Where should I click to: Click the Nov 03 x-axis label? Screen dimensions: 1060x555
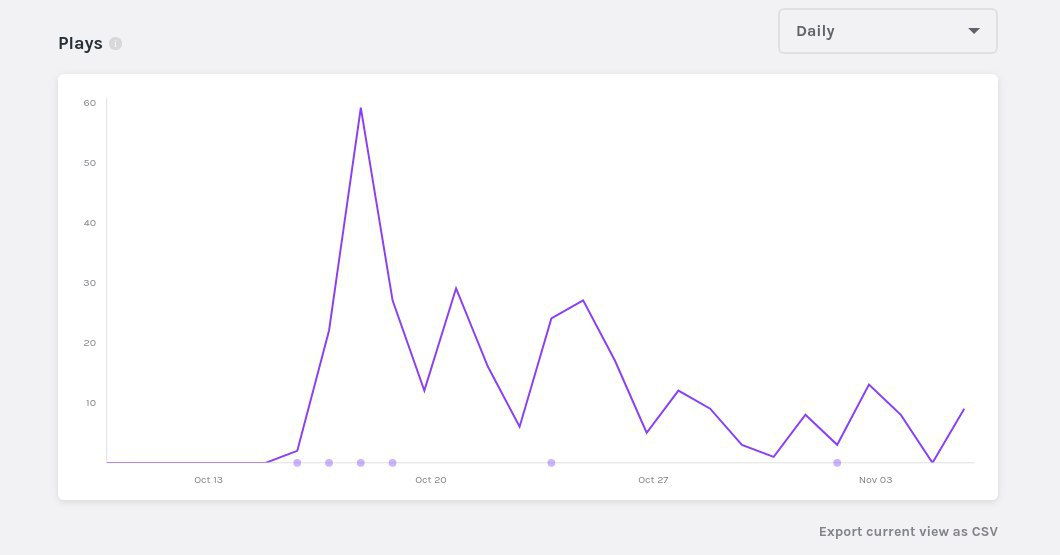pyautogui.click(x=875, y=480)
